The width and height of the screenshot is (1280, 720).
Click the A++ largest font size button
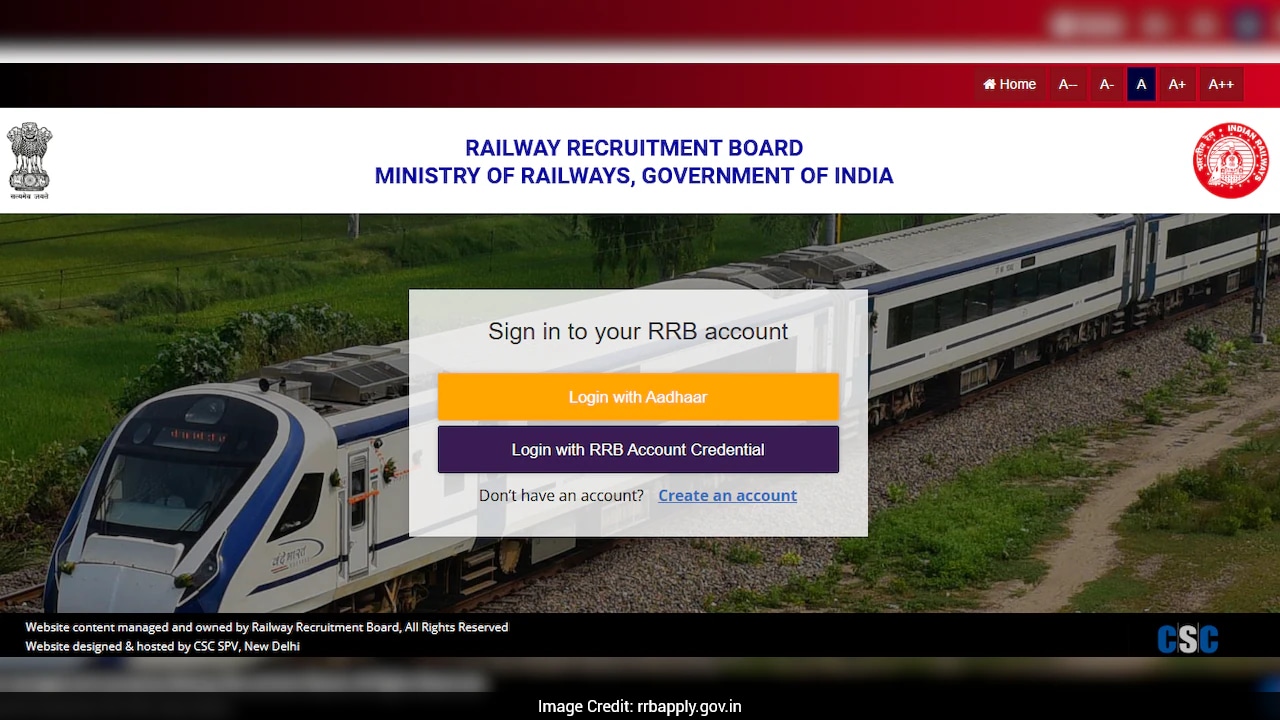pyautogui.click(x=1221, y=84)
